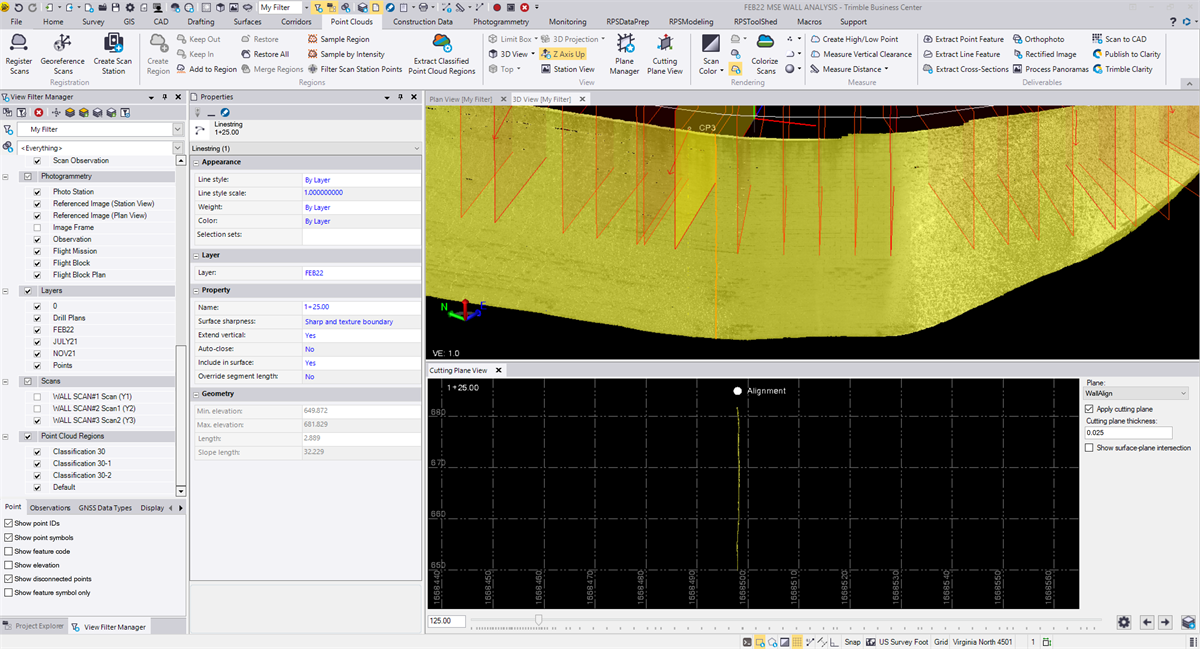Screen dimensions: 1200x649
Task: Check the WALL SCAN#1 Scan (Y1) box
Action: [x=38, y=396]
